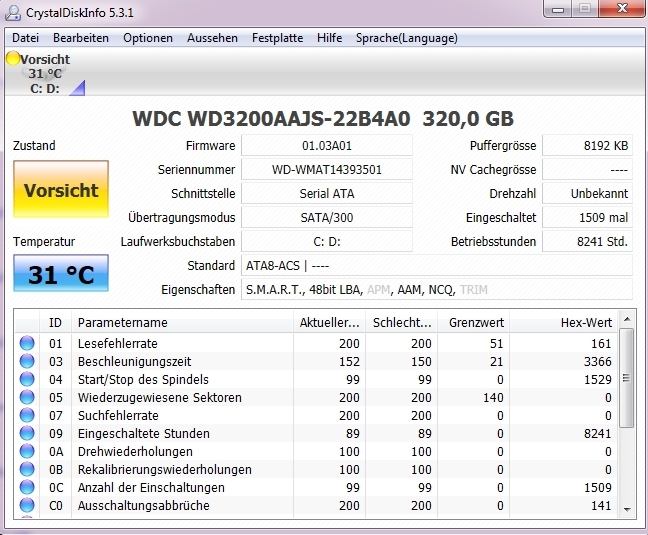Click the blue 31 °C temperature button

(61, 273)
